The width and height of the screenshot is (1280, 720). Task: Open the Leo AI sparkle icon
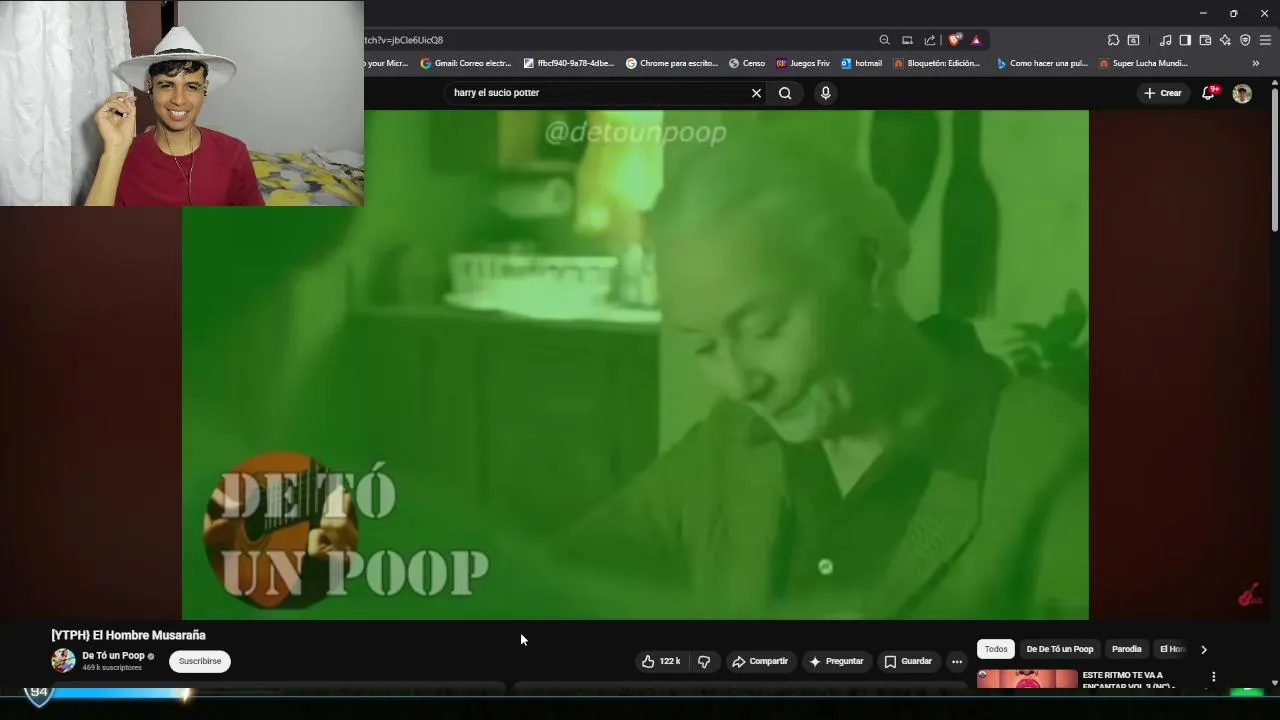coord(1225,40)
